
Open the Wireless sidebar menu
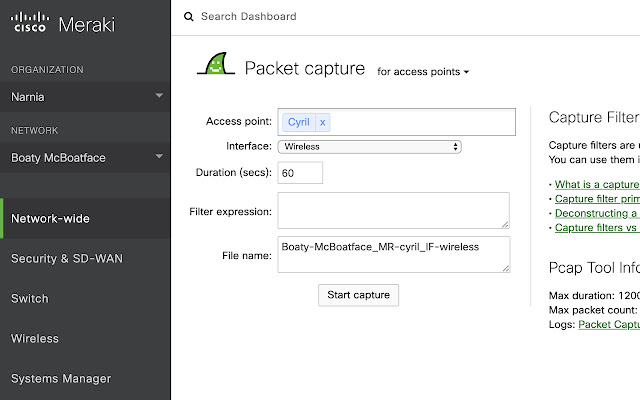[85, 338]
